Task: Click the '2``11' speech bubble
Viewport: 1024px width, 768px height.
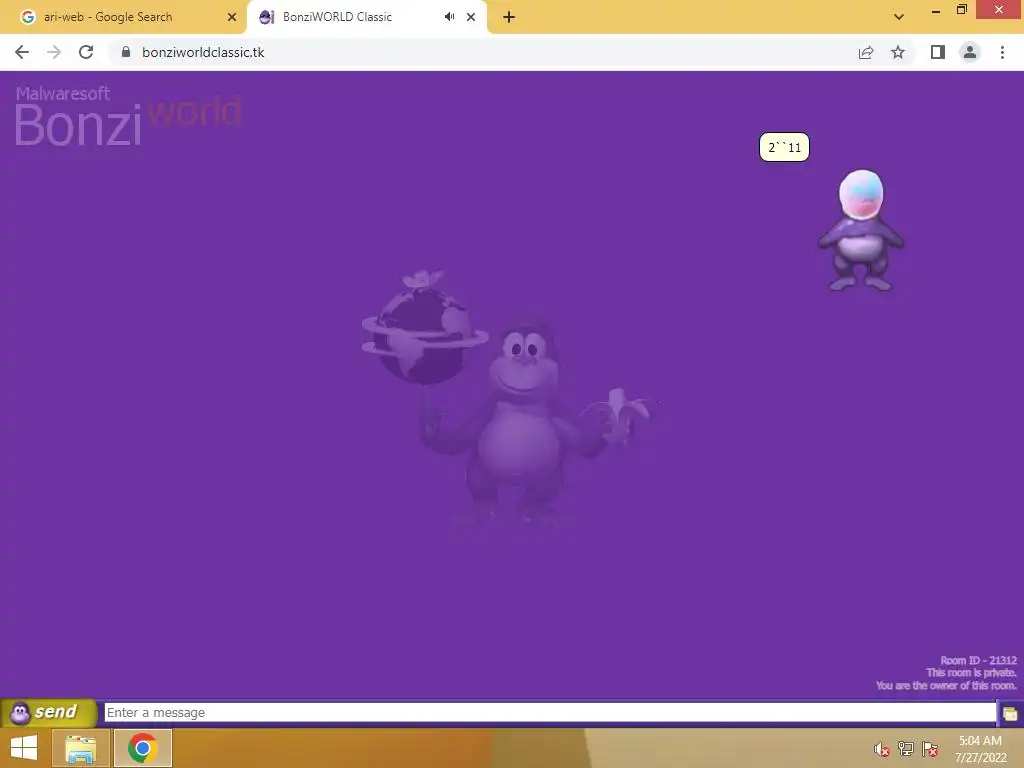Action: 784,147
